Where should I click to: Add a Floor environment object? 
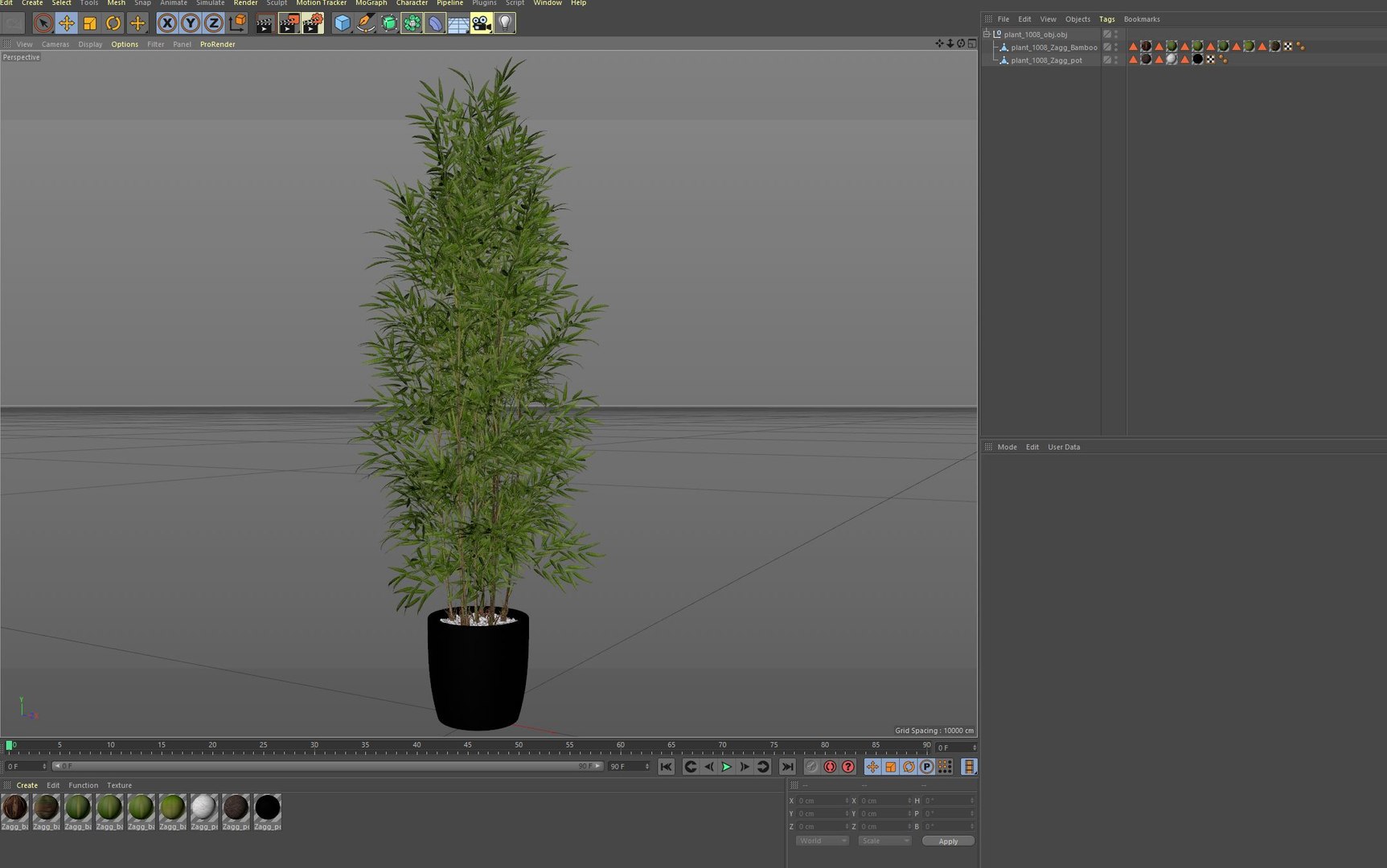coord(458,23)
